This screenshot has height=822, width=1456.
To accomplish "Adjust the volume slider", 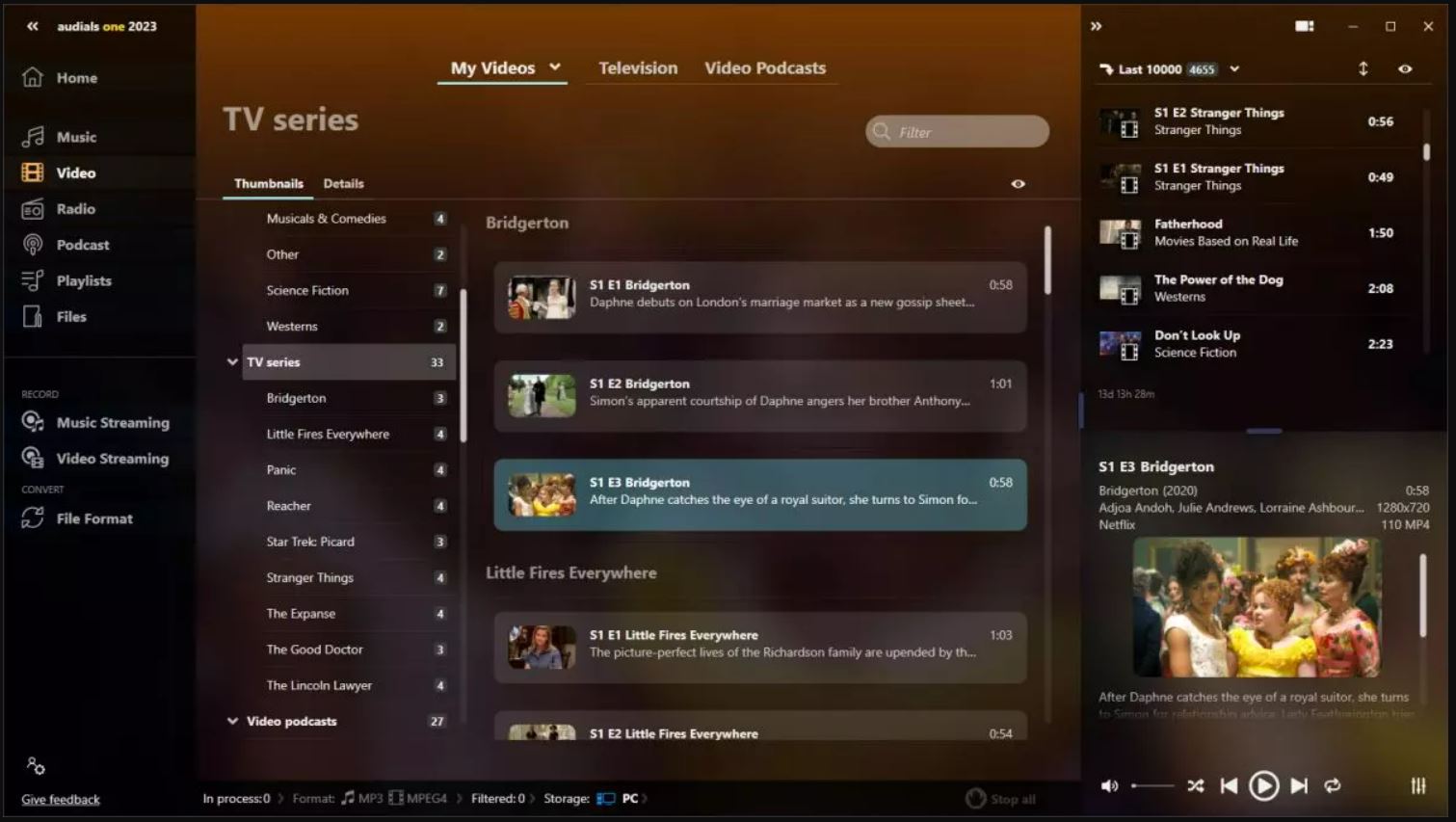I will coord(1153,786).
